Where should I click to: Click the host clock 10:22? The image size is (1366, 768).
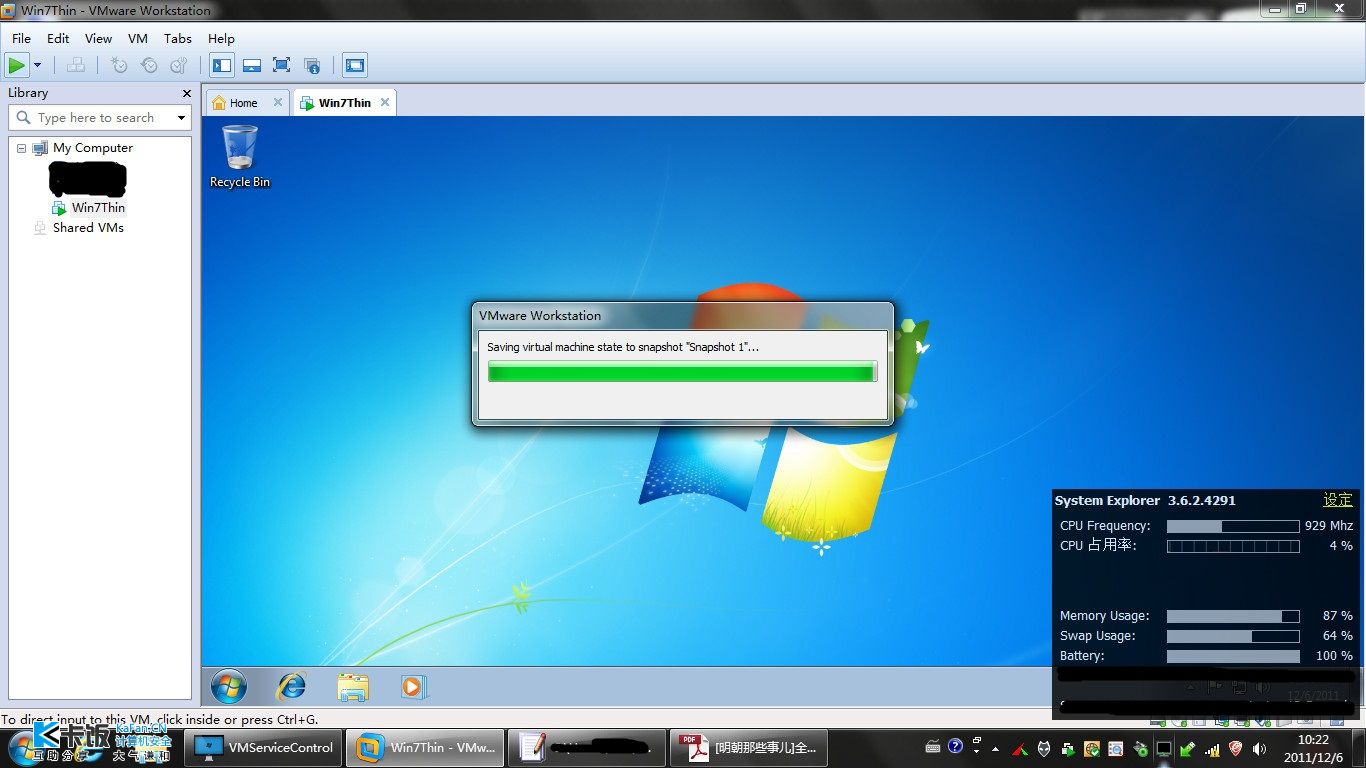tap(1313, 739)
